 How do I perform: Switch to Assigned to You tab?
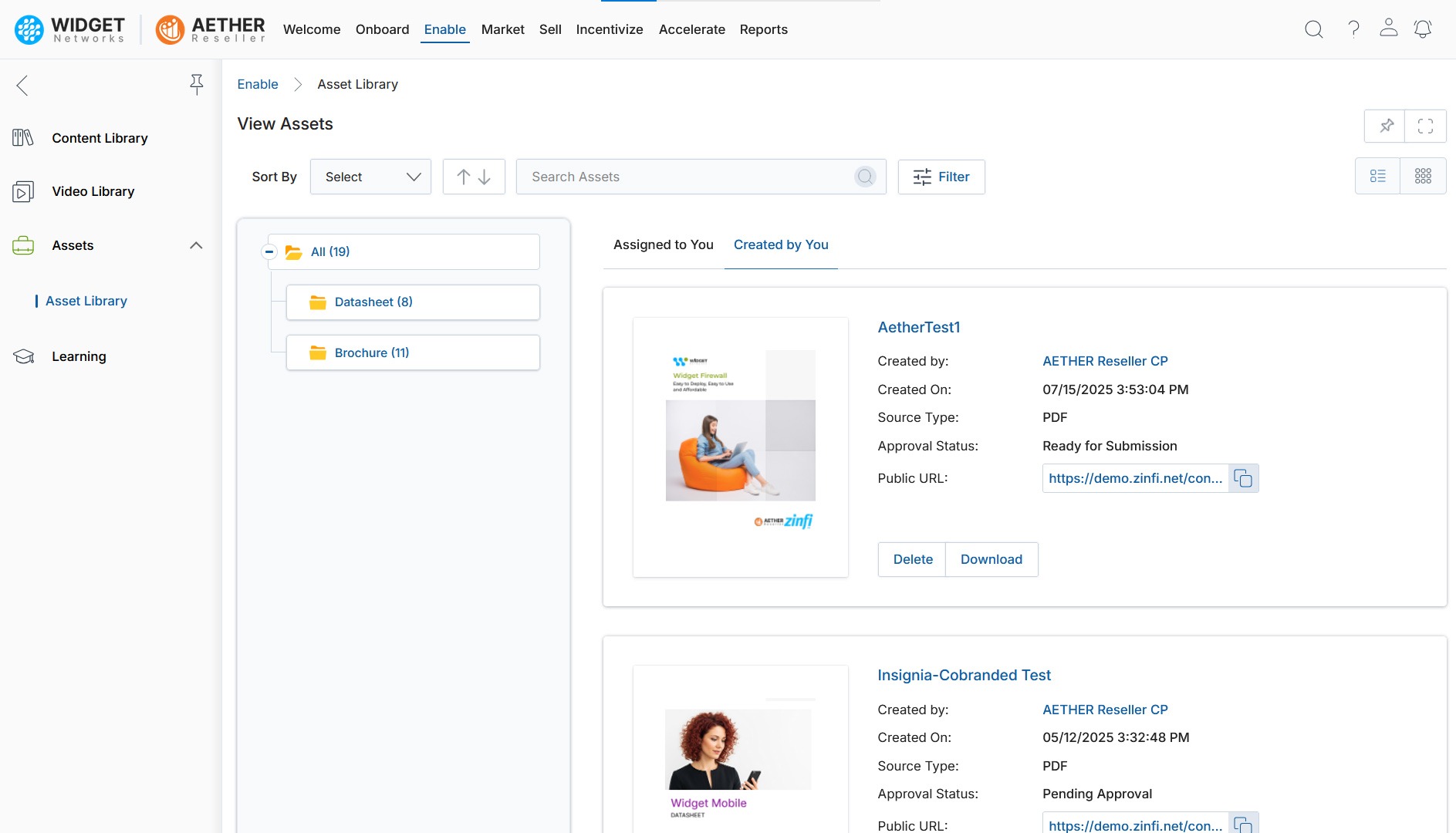663,245
